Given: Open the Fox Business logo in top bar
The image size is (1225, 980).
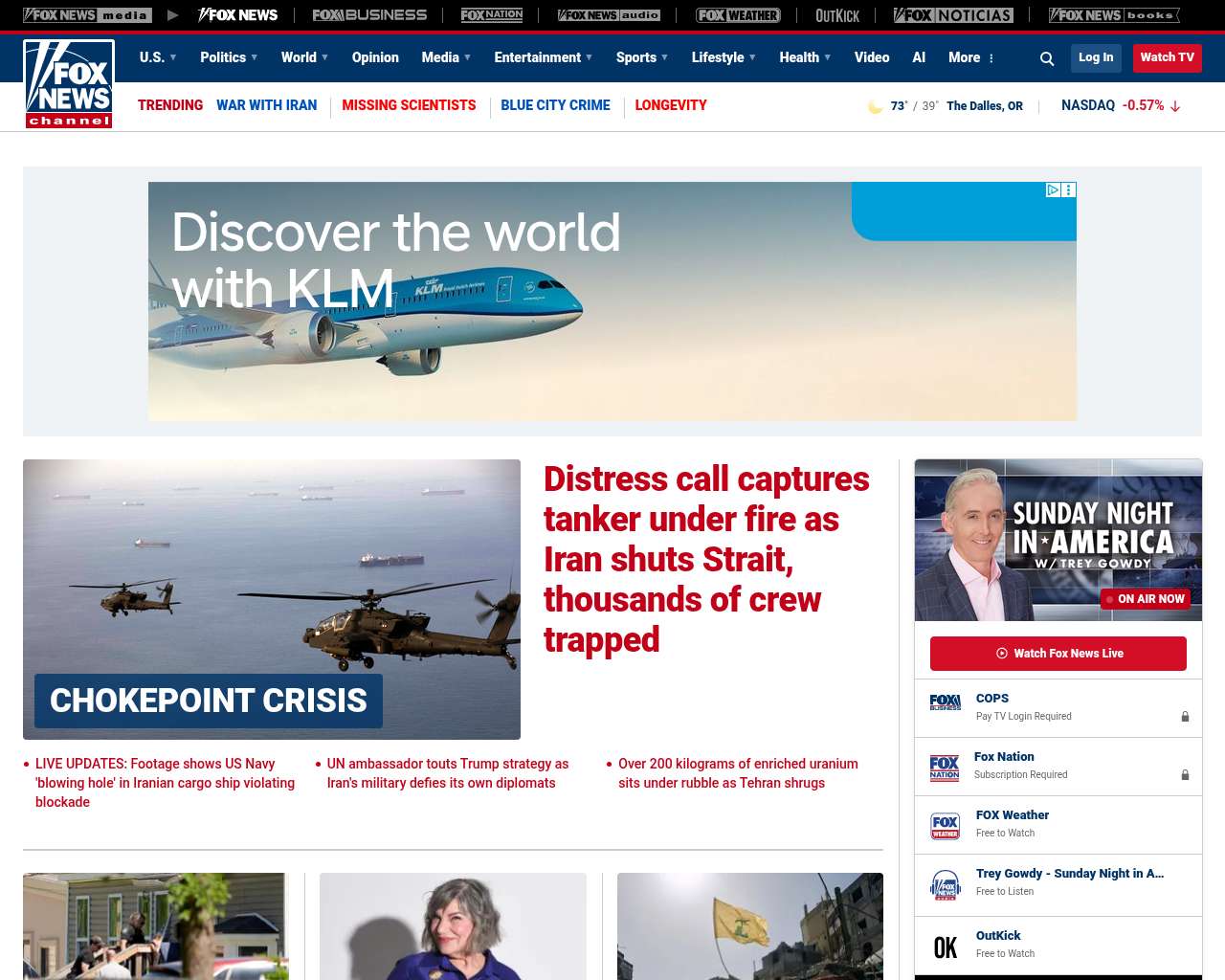Looking at the screenshot, I should coord(369,15).
